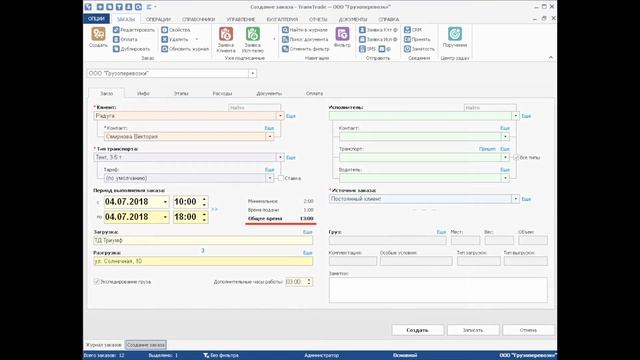This screenshot has height=360, width=640.
Task: Open the Водитель dropdown
Action: click(x=505, y=178)
